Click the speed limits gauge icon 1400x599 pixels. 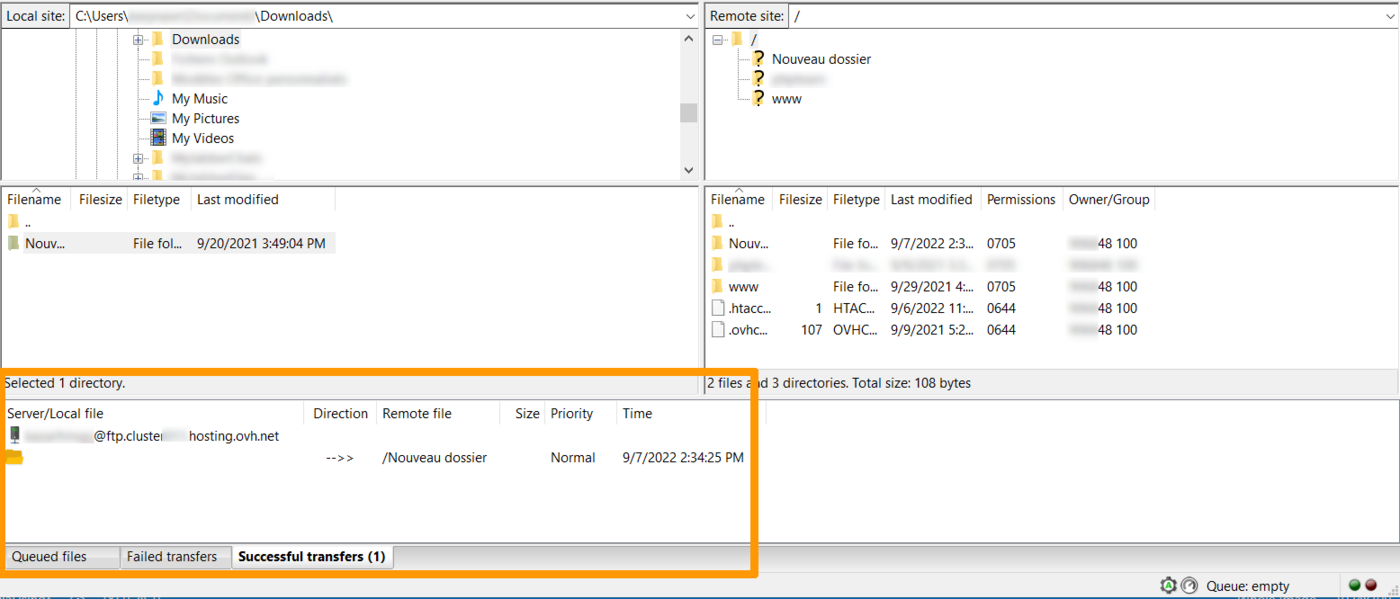coord(1189,586)
